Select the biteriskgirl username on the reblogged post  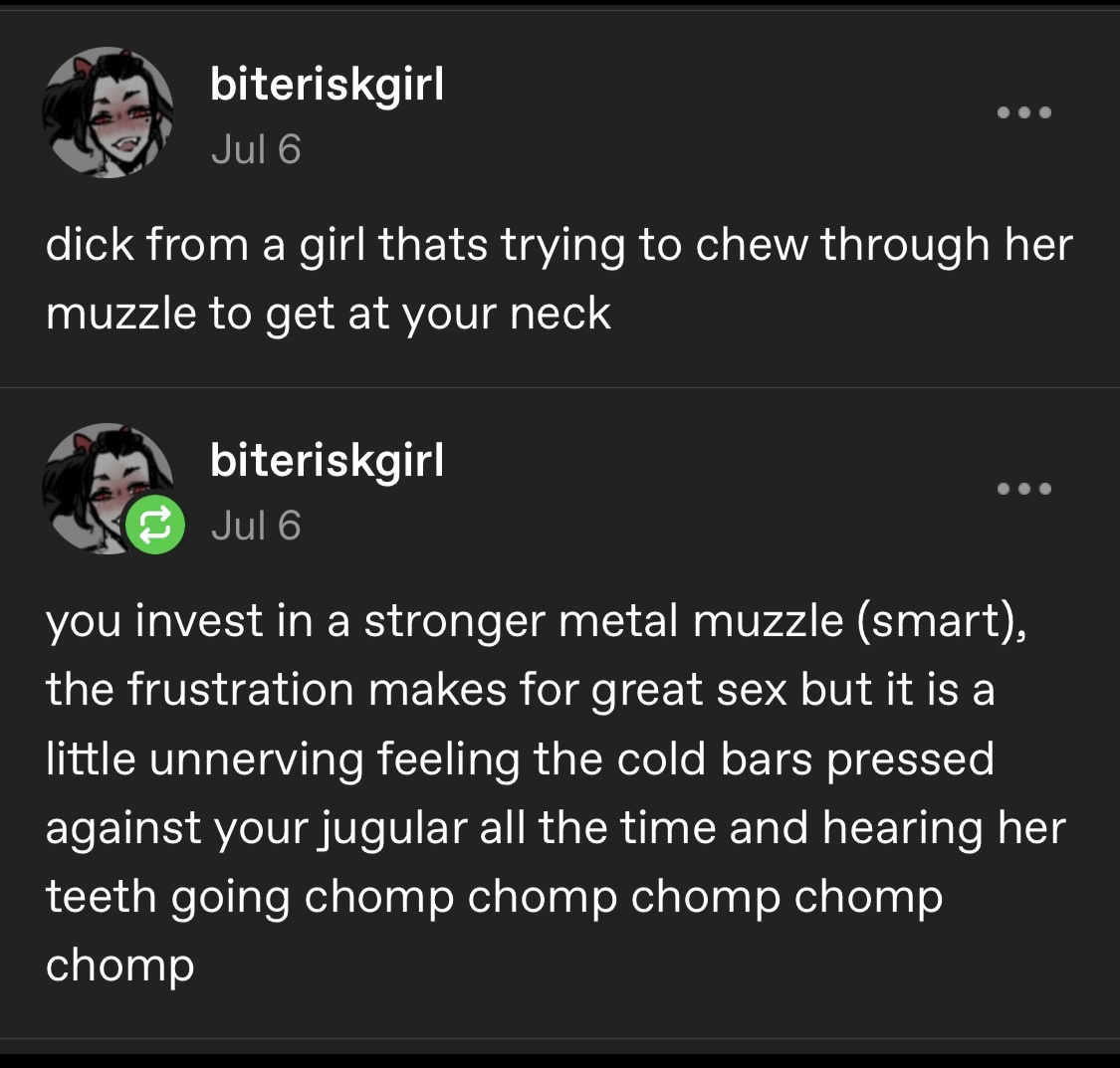pyautogui.click(x=328, y=461)
